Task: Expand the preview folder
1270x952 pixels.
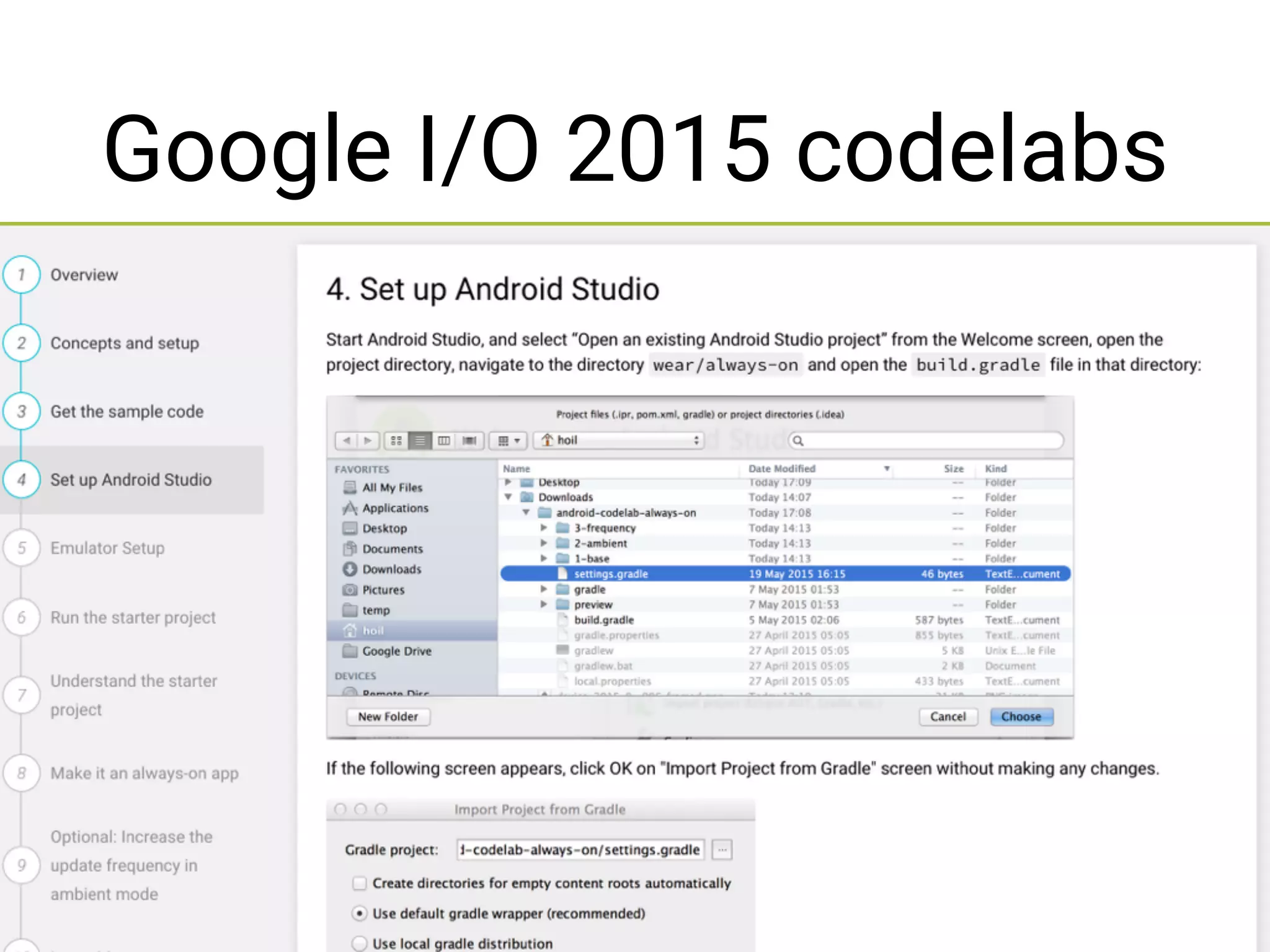Action: click(544, 604)
